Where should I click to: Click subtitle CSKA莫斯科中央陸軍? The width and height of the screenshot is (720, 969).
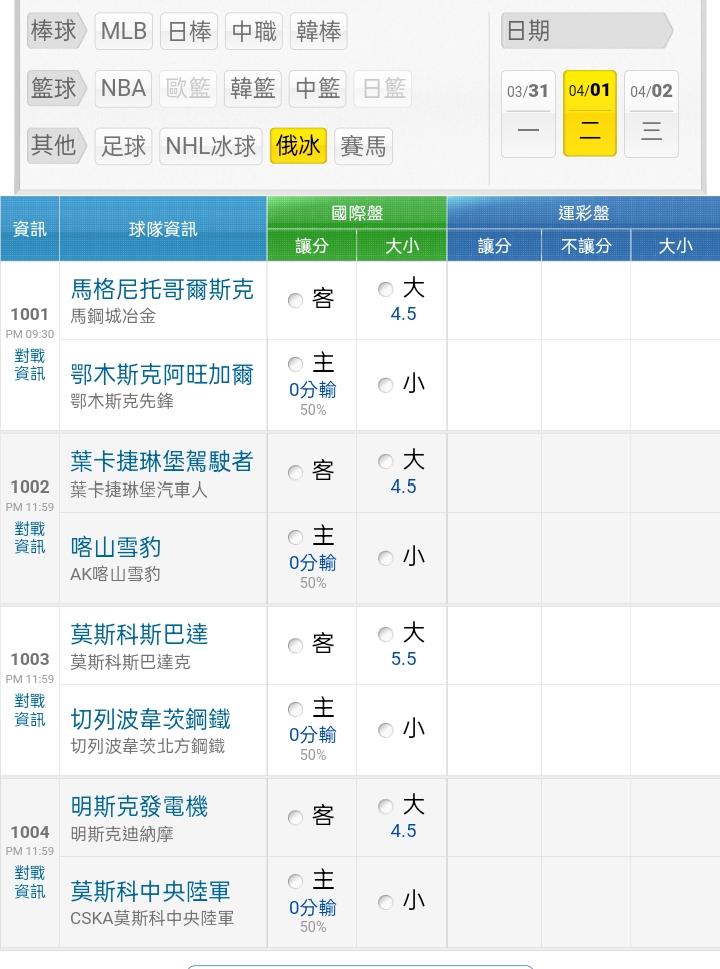(152, 918)
